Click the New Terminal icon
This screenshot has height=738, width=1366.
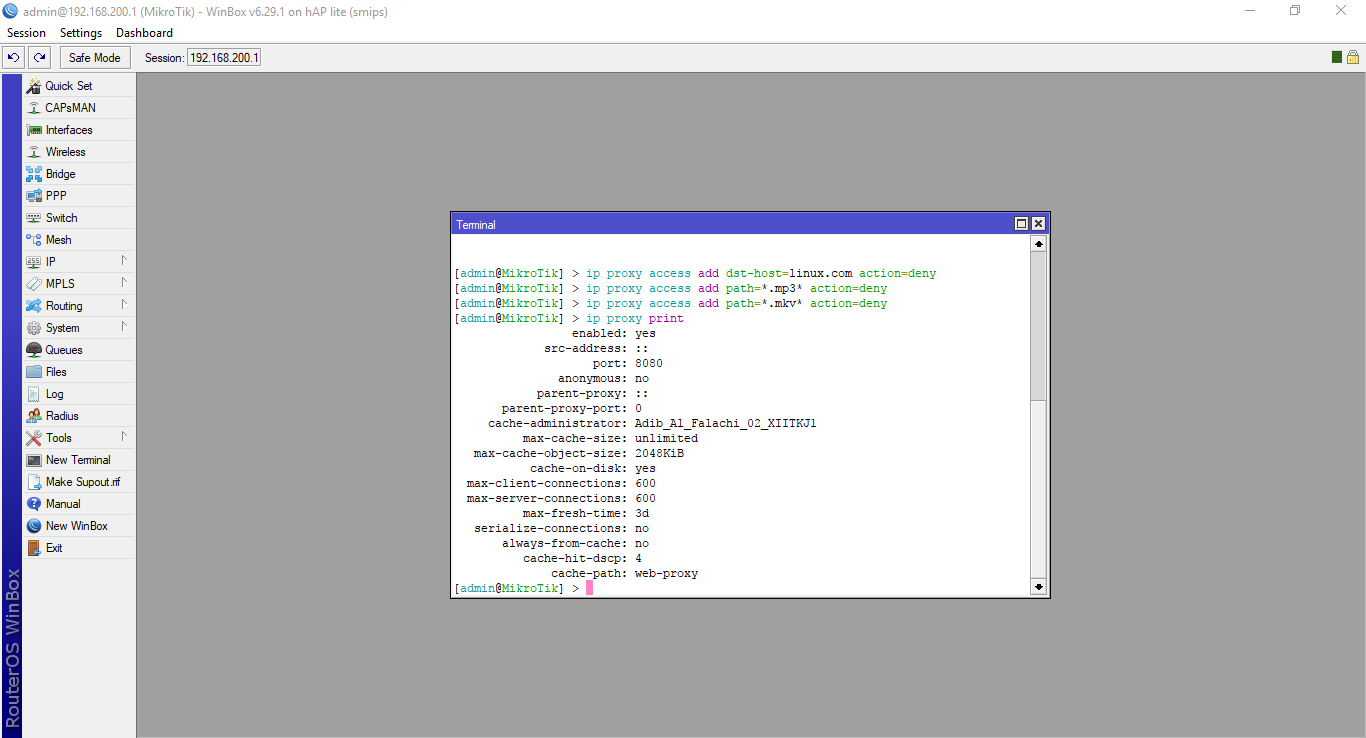click(x=34, y=460)
